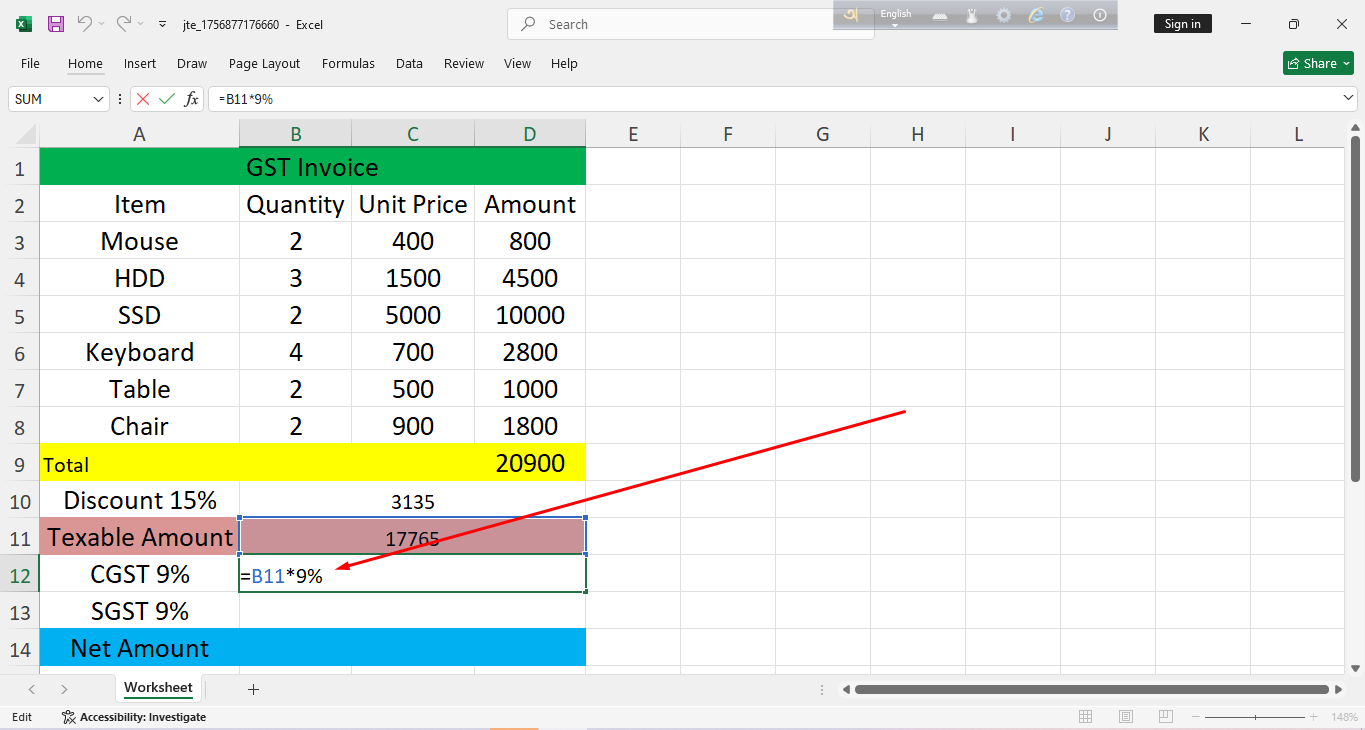Click the Save icon in title bar
Image resolution: width=1365 pixels, height=730 pixels.
coord(56,24)
